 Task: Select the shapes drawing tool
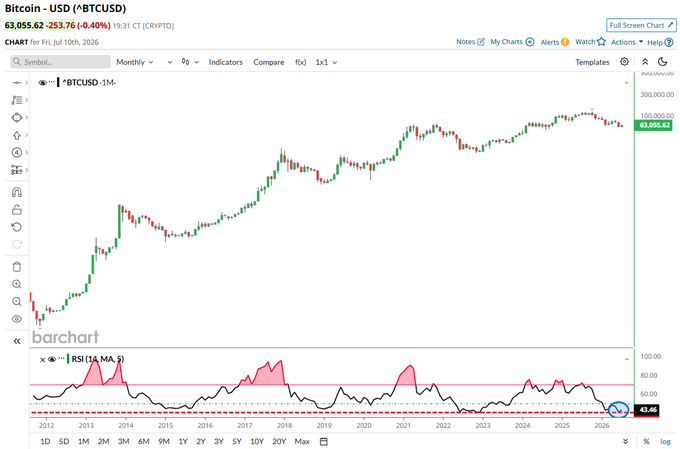[x=16, y=118]
